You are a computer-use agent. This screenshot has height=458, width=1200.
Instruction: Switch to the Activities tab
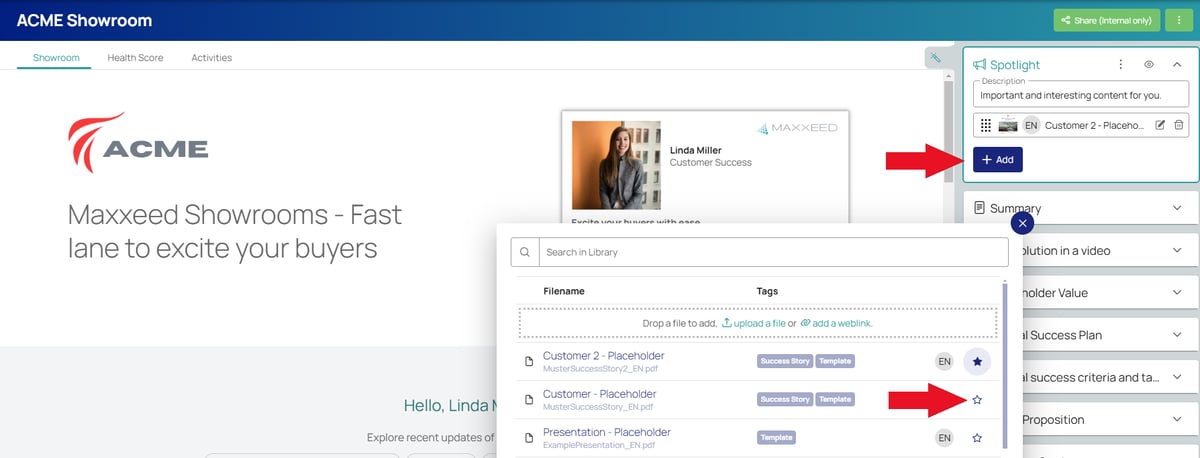(x=211, y=58)
